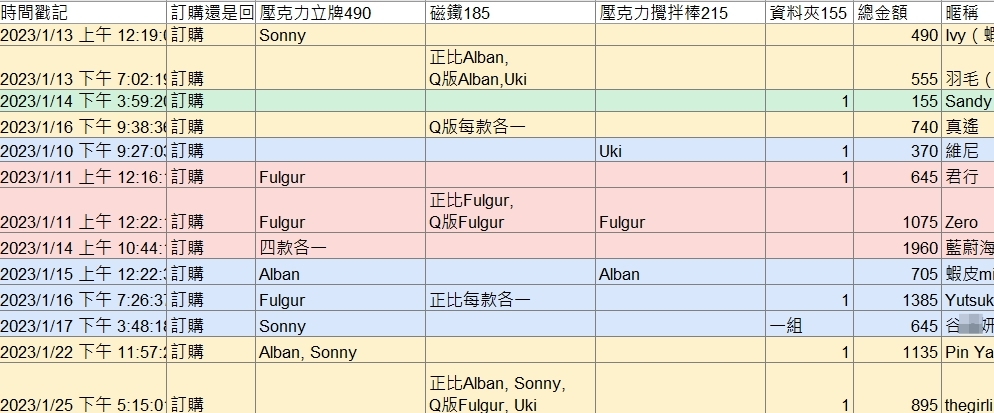Screen dimensions: 994x413
Task: Select the cell reading Alban, Sonny
Action: pyautogui.click(x=340, y=350)
